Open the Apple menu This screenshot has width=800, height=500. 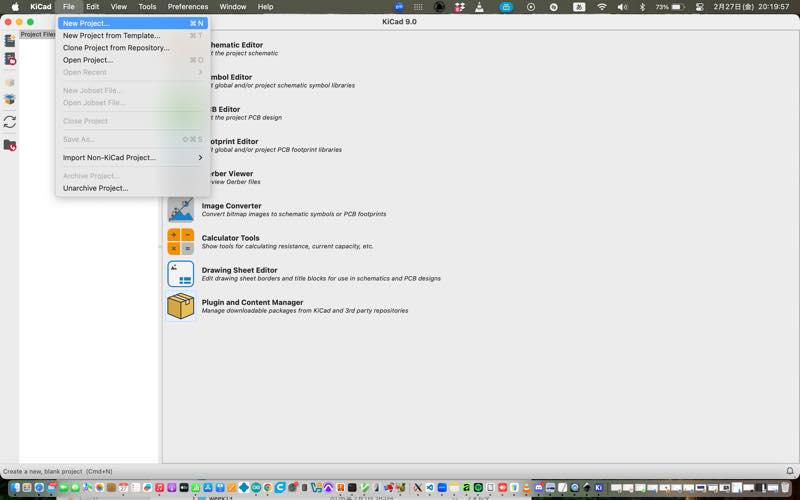tap(15, 7)
